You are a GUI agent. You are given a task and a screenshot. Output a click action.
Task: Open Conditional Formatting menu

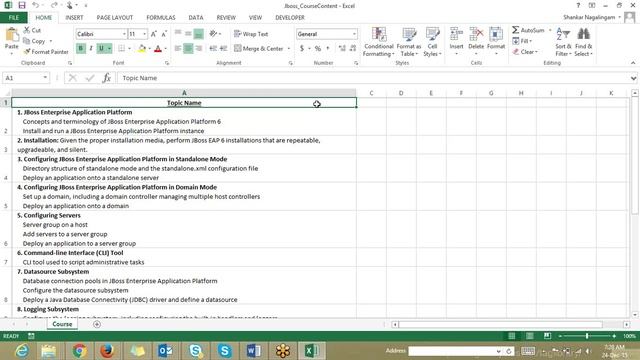[379, 42]
